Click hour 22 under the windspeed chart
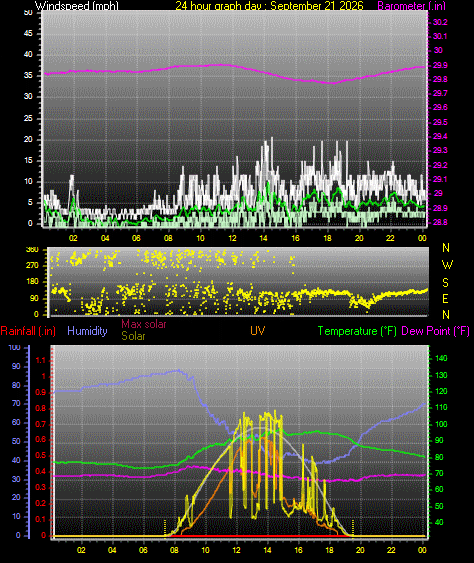Screen dimensions: 474x563 pyautogui.click(x=390, y=238)
